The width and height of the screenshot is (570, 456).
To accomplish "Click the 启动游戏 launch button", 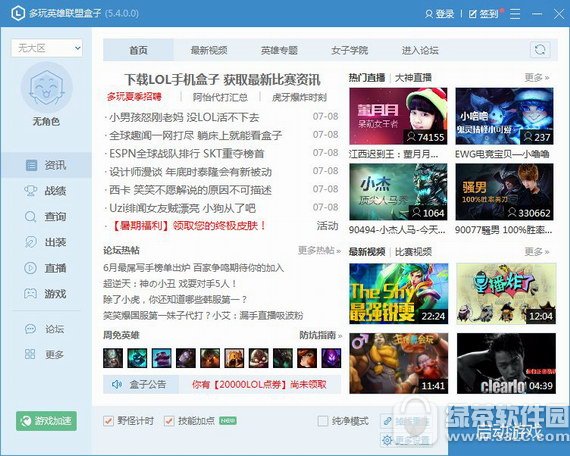I will point(509,432).
